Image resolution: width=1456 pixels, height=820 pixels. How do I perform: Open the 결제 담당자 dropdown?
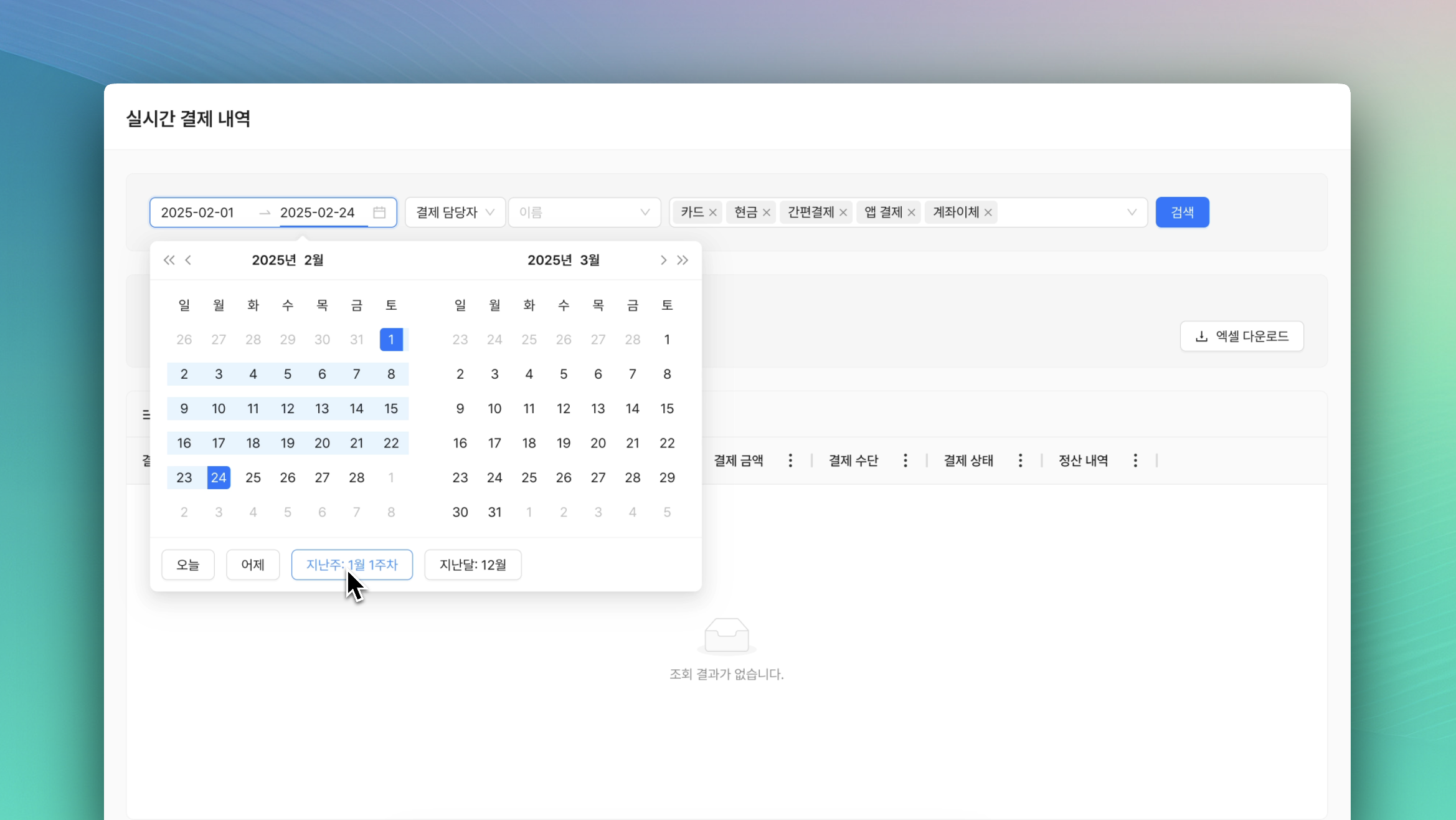click(x=455, y=212)
